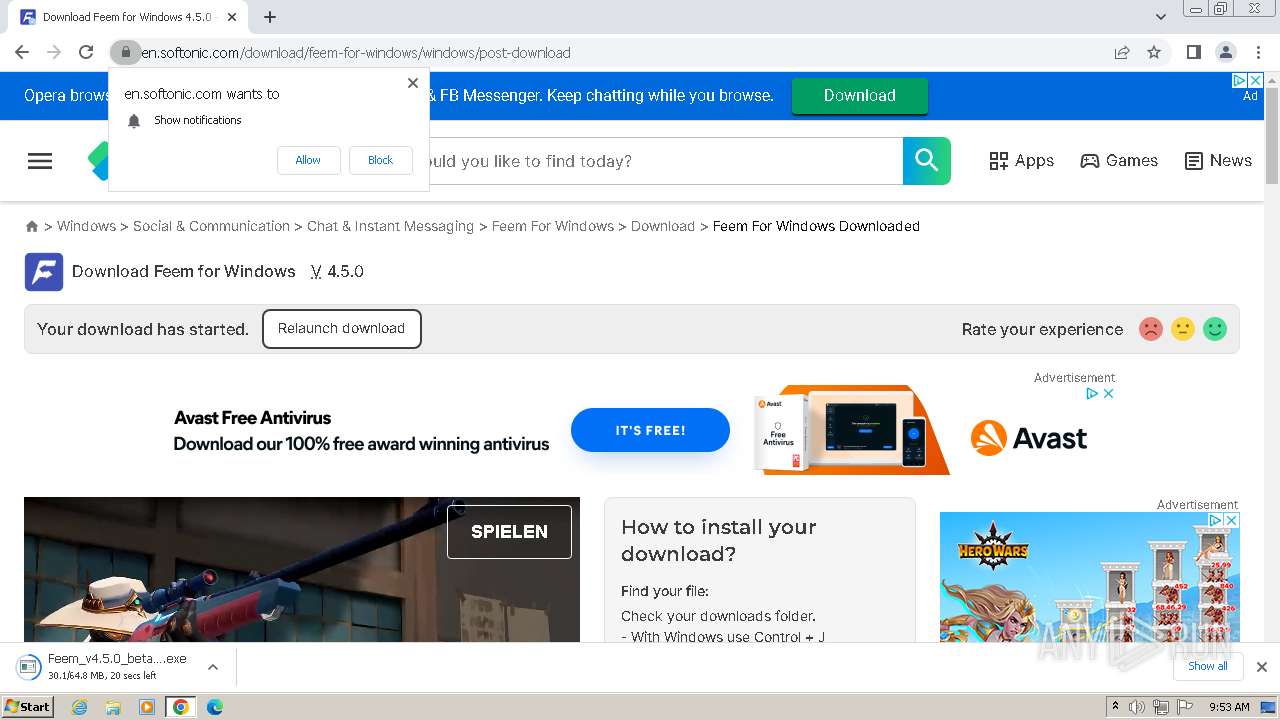Close the notification permission popup
Viewport: 1280px width, 720px height.
coord(413,83)
